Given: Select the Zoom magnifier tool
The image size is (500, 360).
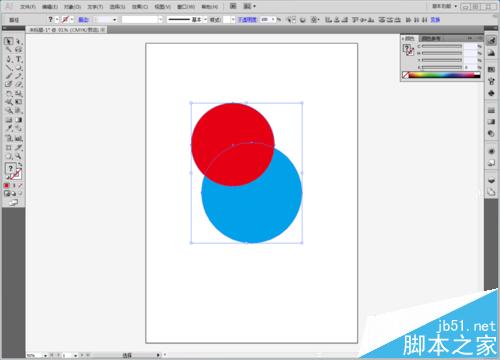Looking at the screenshot, I should 19,156.
